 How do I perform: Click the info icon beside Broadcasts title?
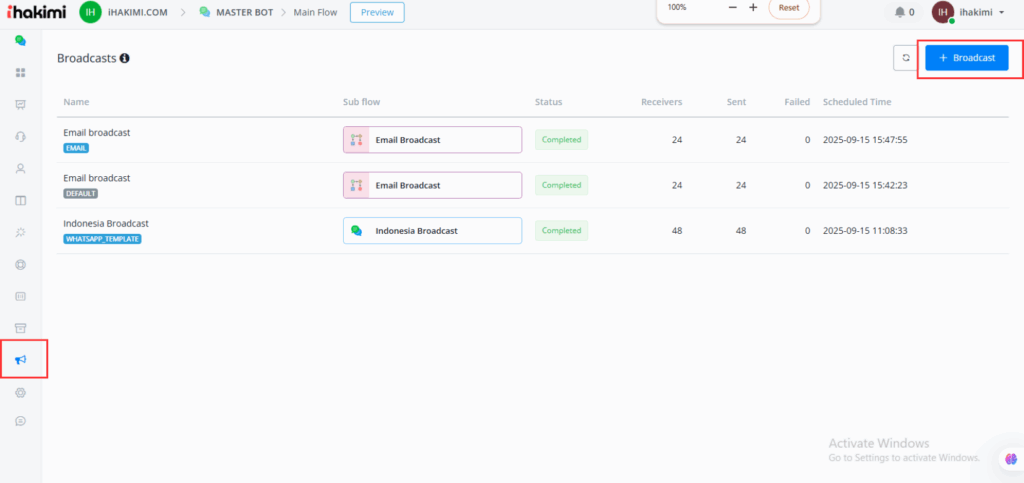(x=125, y=58)
